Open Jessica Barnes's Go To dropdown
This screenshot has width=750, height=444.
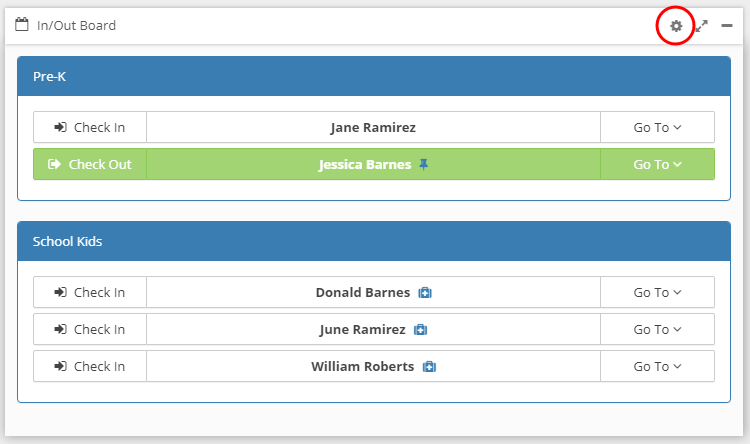coord(657,164)
